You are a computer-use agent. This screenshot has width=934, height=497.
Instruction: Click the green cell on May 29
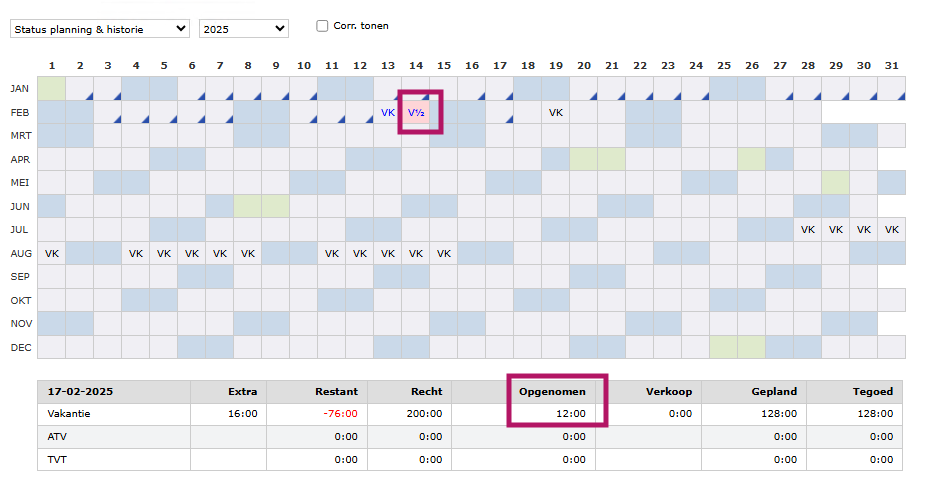[x=835, y=182]
